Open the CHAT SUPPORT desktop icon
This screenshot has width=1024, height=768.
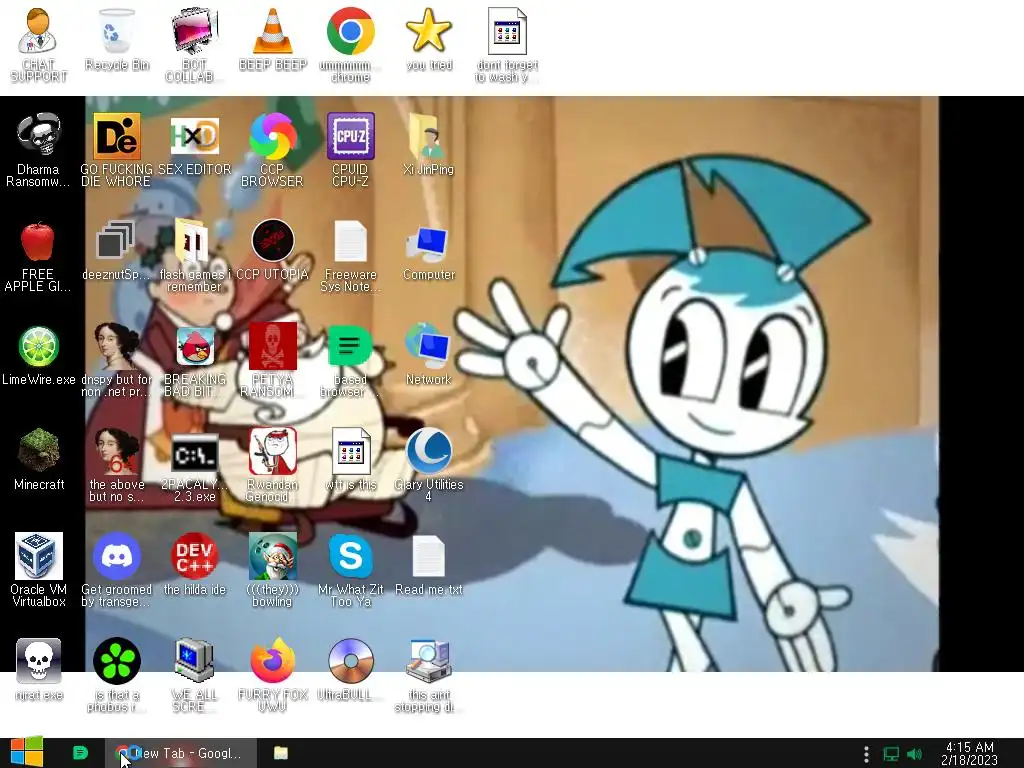click(38, 44)
